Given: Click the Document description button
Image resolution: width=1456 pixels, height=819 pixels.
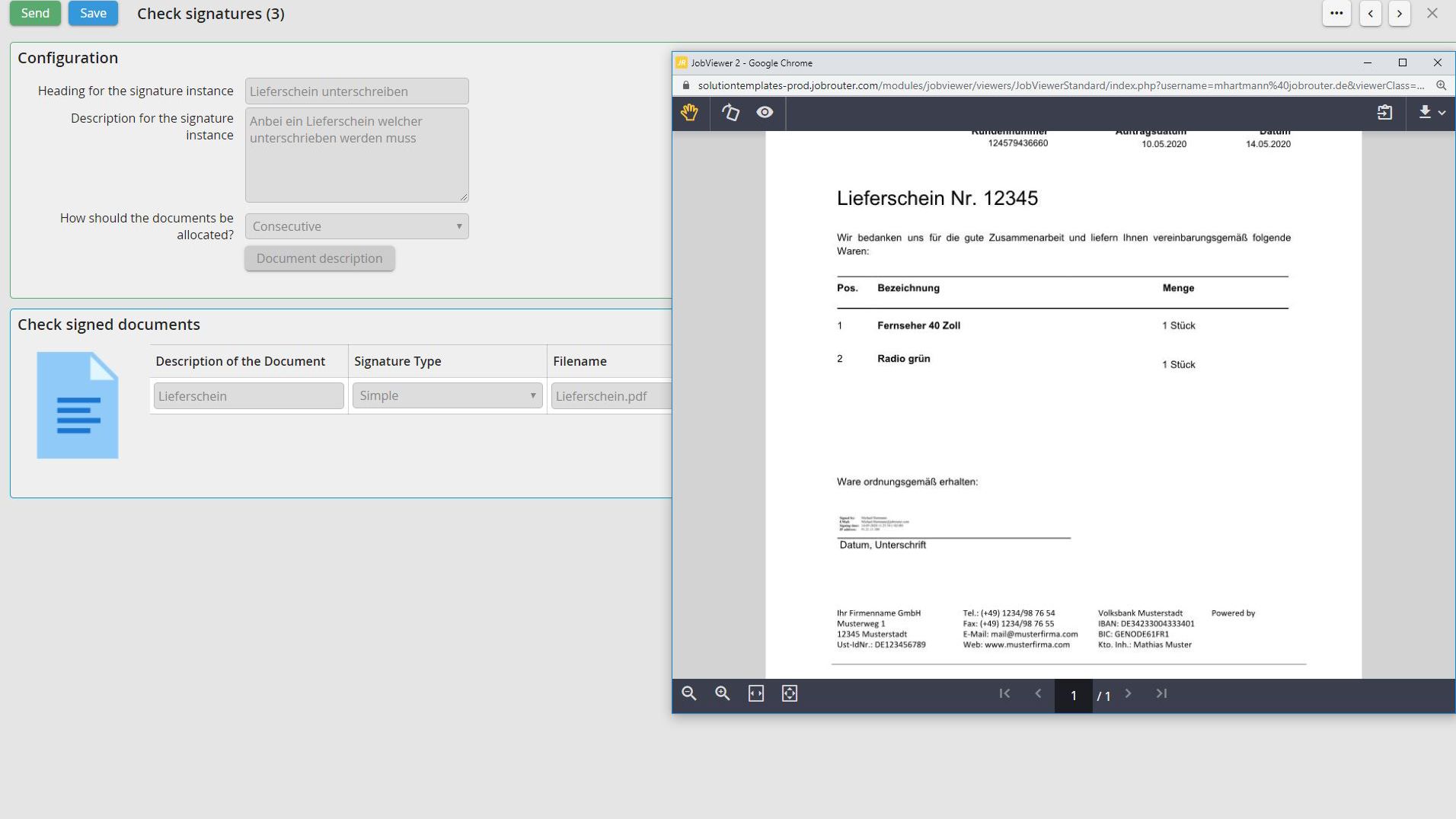Looking at the screenshot, I should point(319,258).
